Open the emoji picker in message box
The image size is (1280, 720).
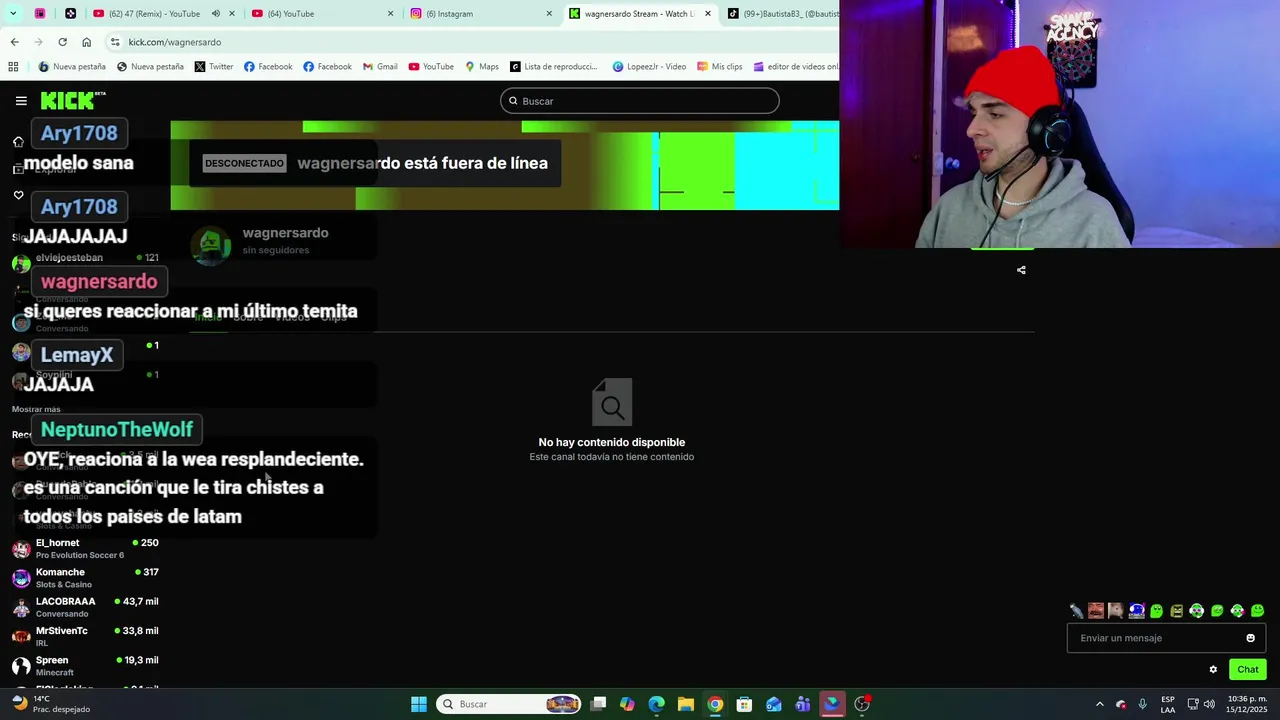click(1250, 638)
